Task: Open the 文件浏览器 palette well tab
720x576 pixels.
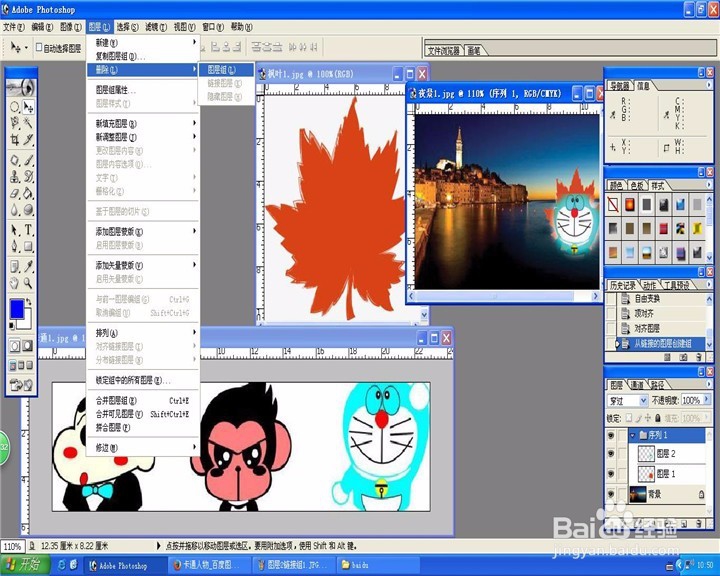Action: [444, 51]
